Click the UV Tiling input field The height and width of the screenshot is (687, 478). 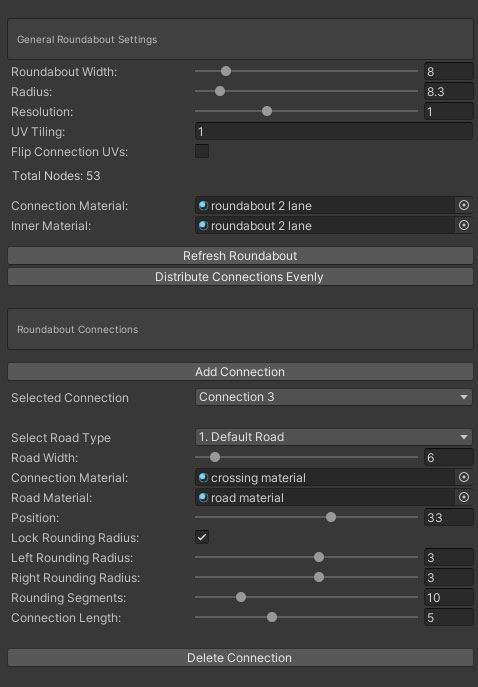[334, 131]
